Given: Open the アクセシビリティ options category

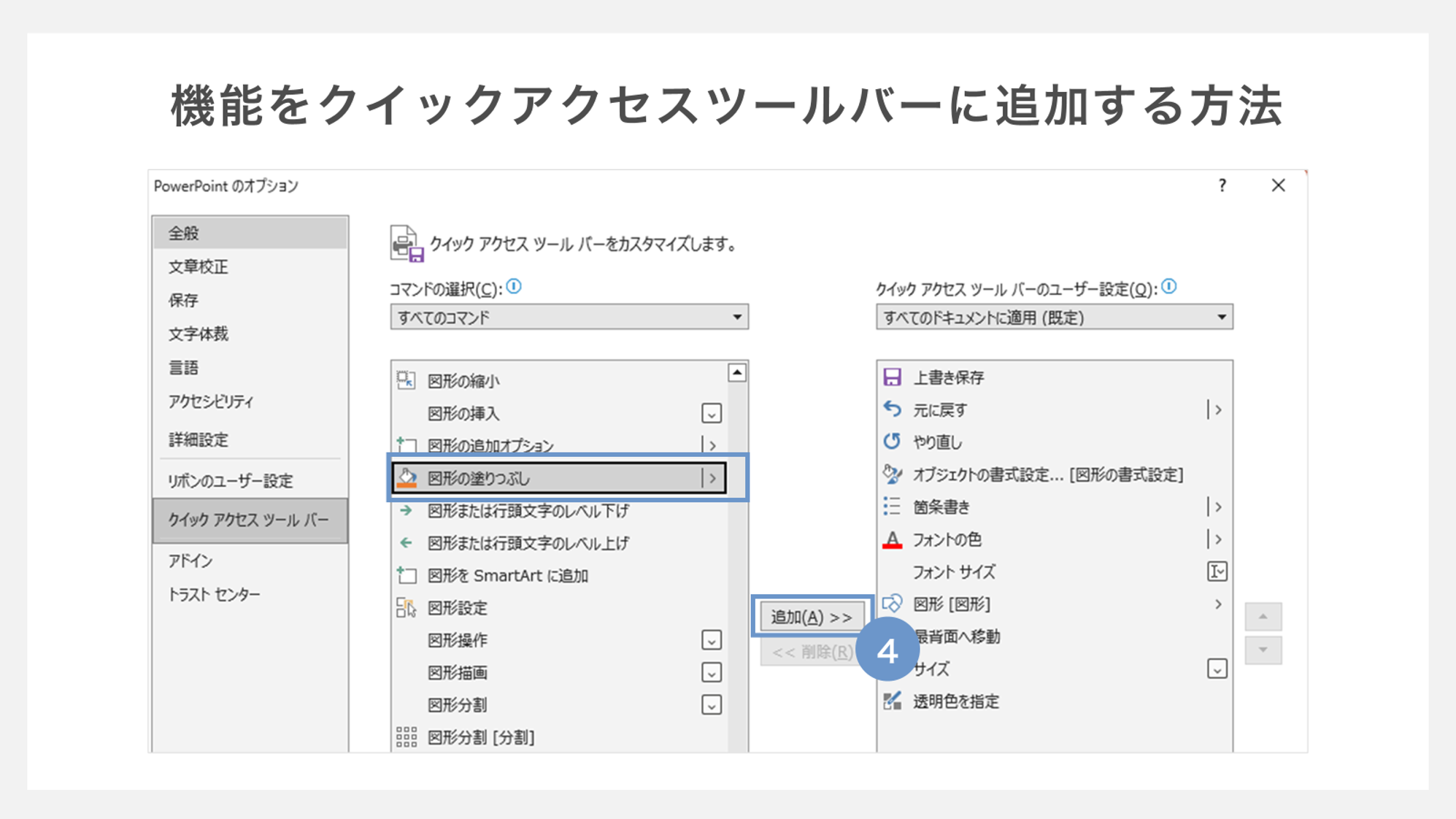Looking at the screenshot, I should 250,401.
